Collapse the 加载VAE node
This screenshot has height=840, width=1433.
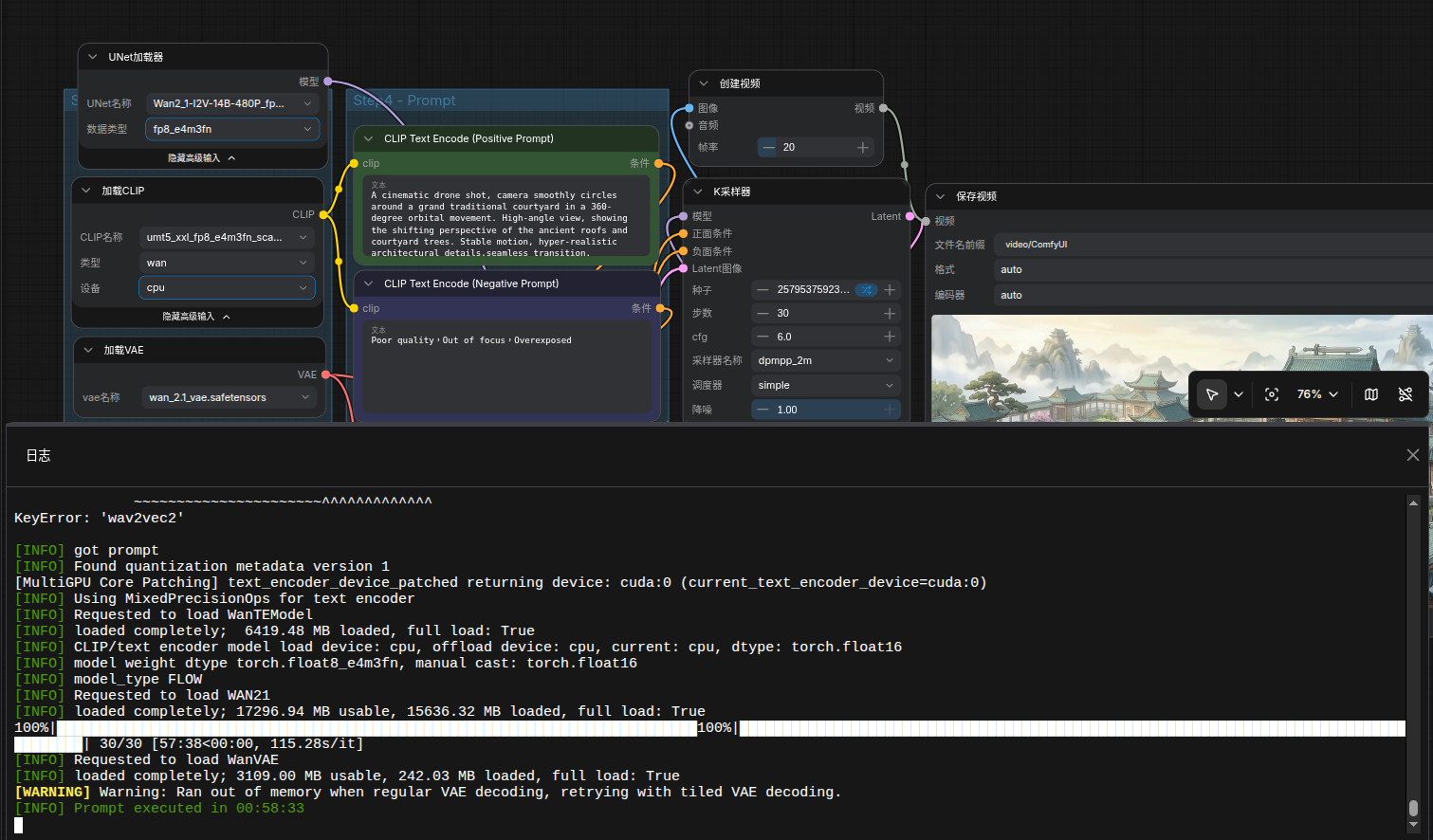[88, 350]
